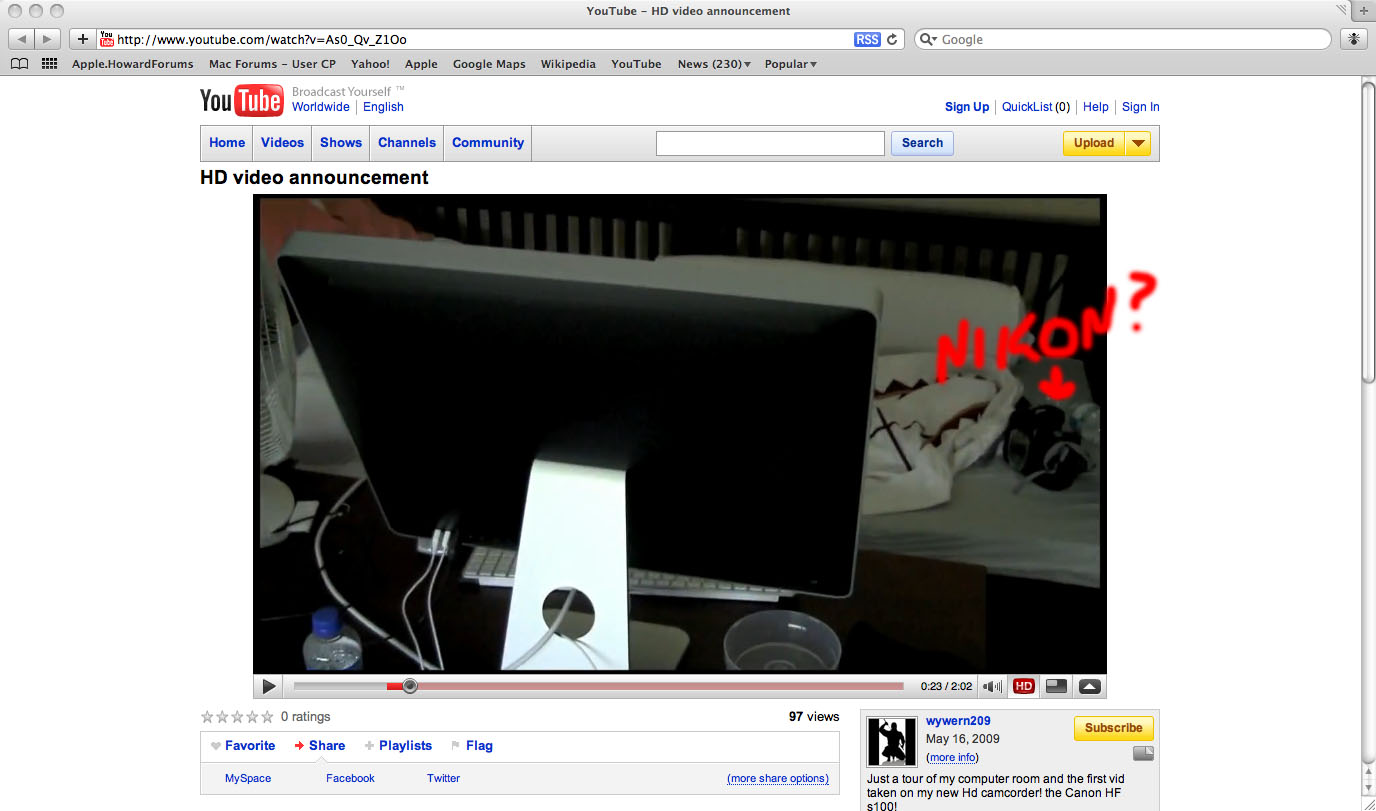Click the English language link

(x=383, y=107)
